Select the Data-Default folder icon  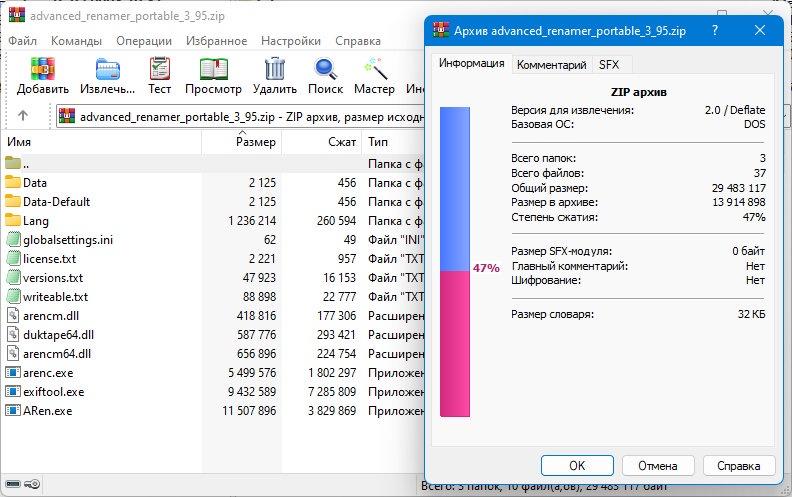pos(13,201)
